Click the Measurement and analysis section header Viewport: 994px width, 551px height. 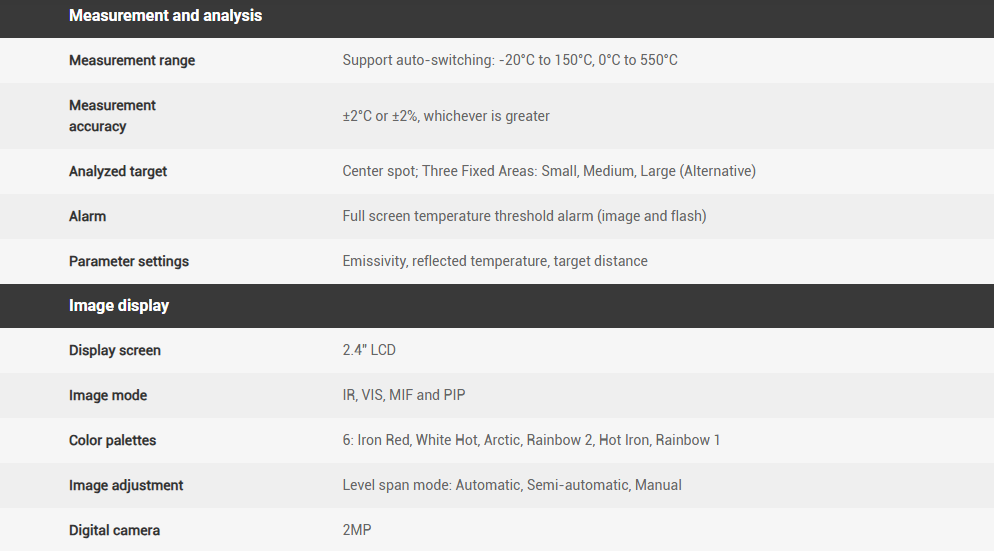[165, 16]
